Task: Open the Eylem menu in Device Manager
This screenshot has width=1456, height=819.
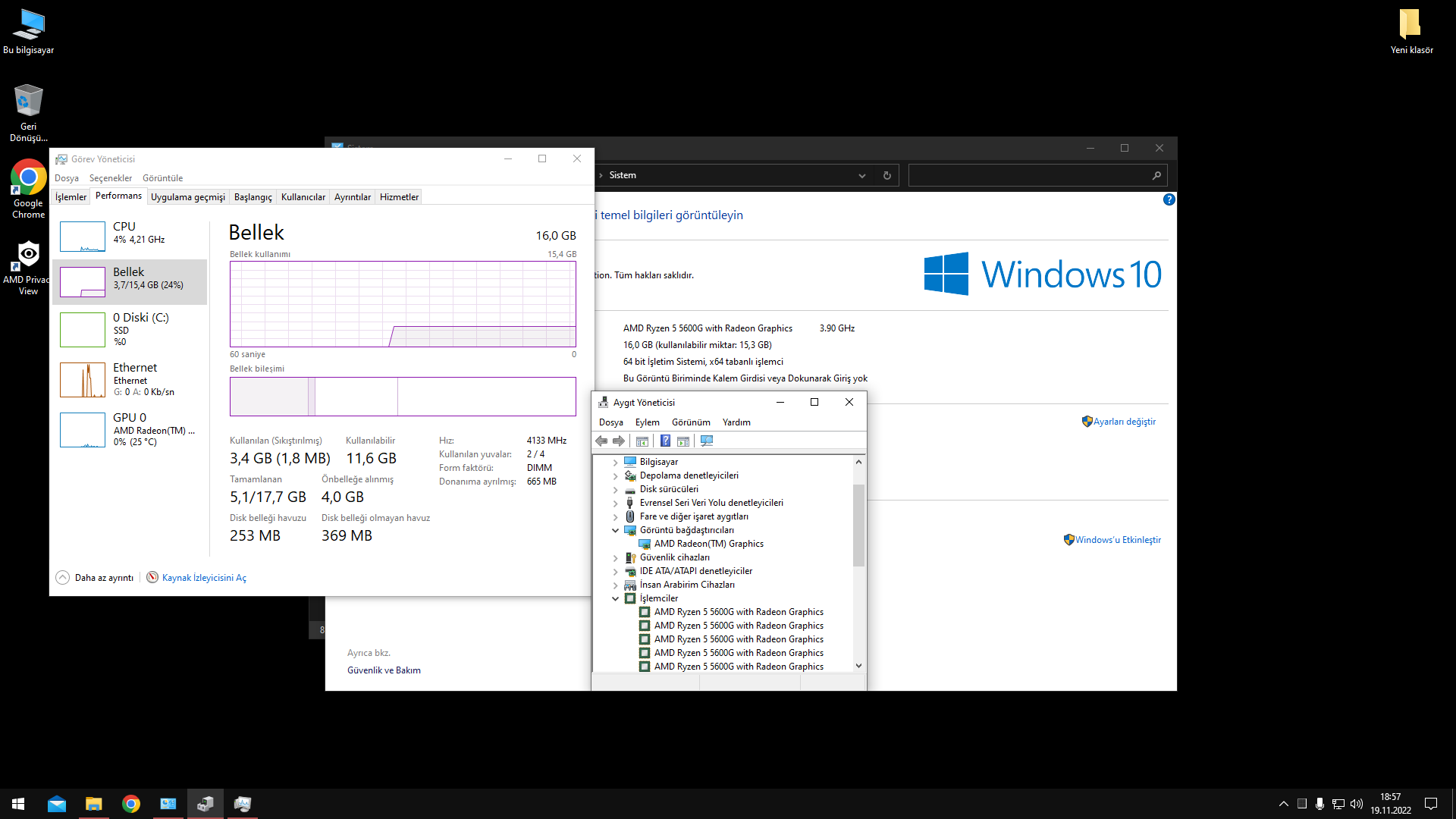Action: [x=647, y=422]
